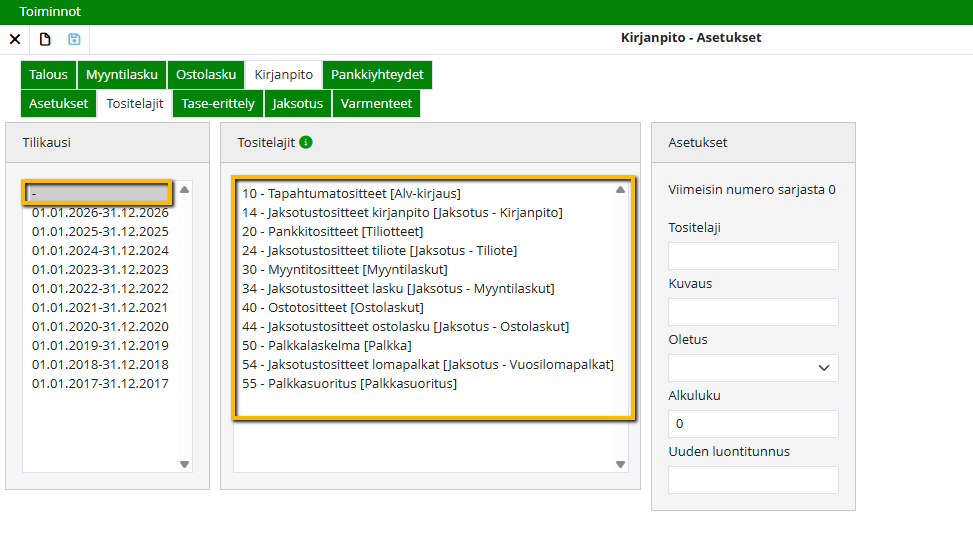The width and height of the screenshot is (973, 548).
Task: Select the Varmenteet subtab
Action: point(376,104)
